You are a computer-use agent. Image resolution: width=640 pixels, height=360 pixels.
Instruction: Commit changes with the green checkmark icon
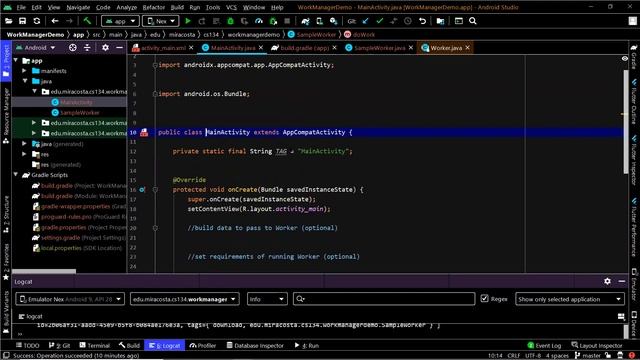(380, 21)
